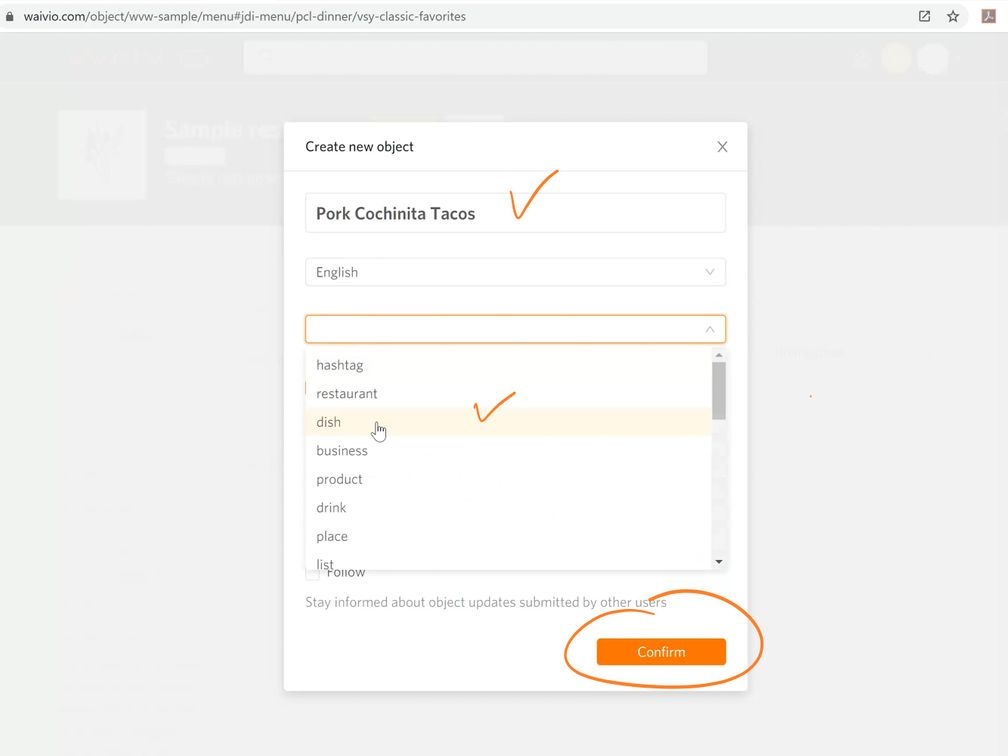Pick the 'place' option

pyautogui.click(x=332, y=536)
